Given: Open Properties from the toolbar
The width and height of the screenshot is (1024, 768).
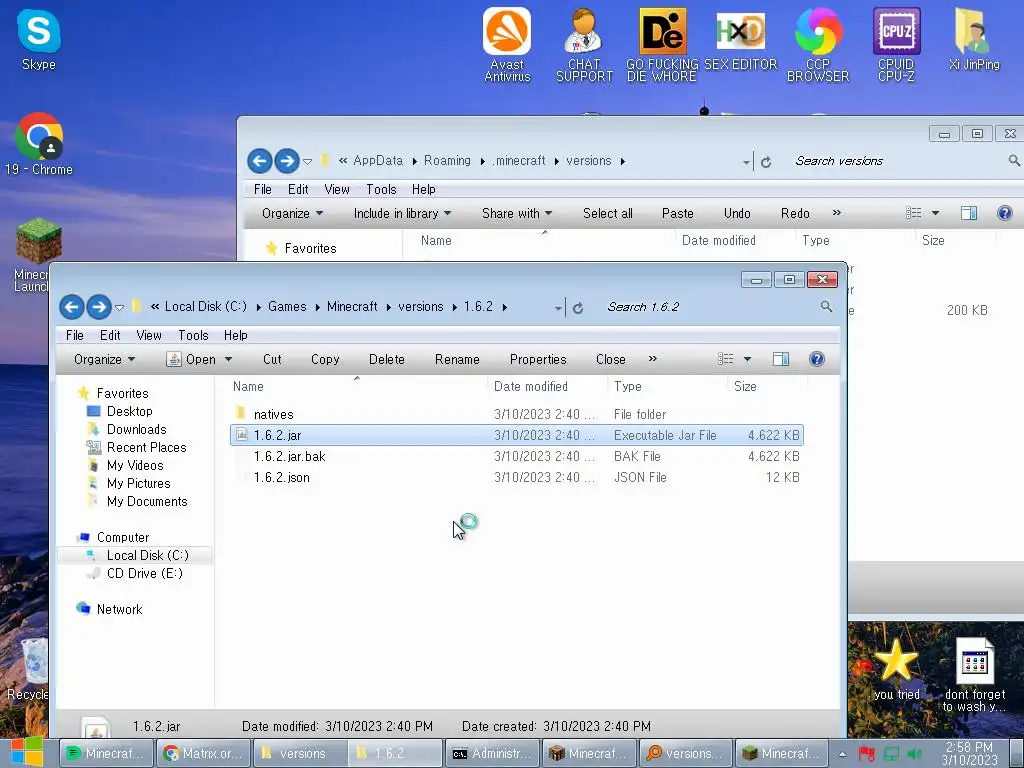Looking at the screenshot, I should click(x=538, y=359).
